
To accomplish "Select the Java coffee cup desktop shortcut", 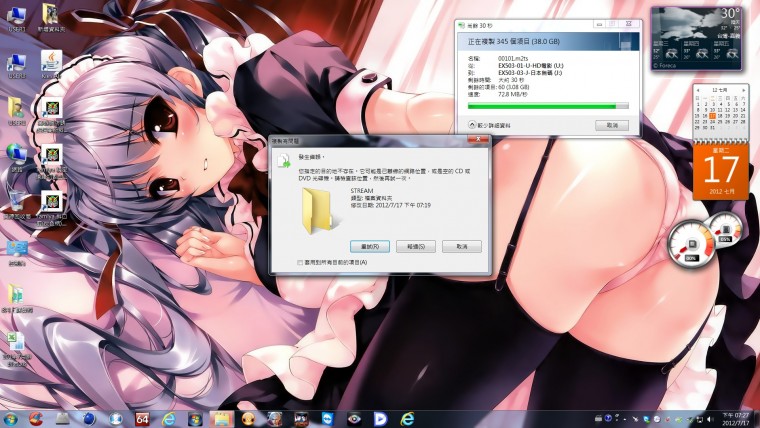I will pyautogui.click(x=51, y=65).
